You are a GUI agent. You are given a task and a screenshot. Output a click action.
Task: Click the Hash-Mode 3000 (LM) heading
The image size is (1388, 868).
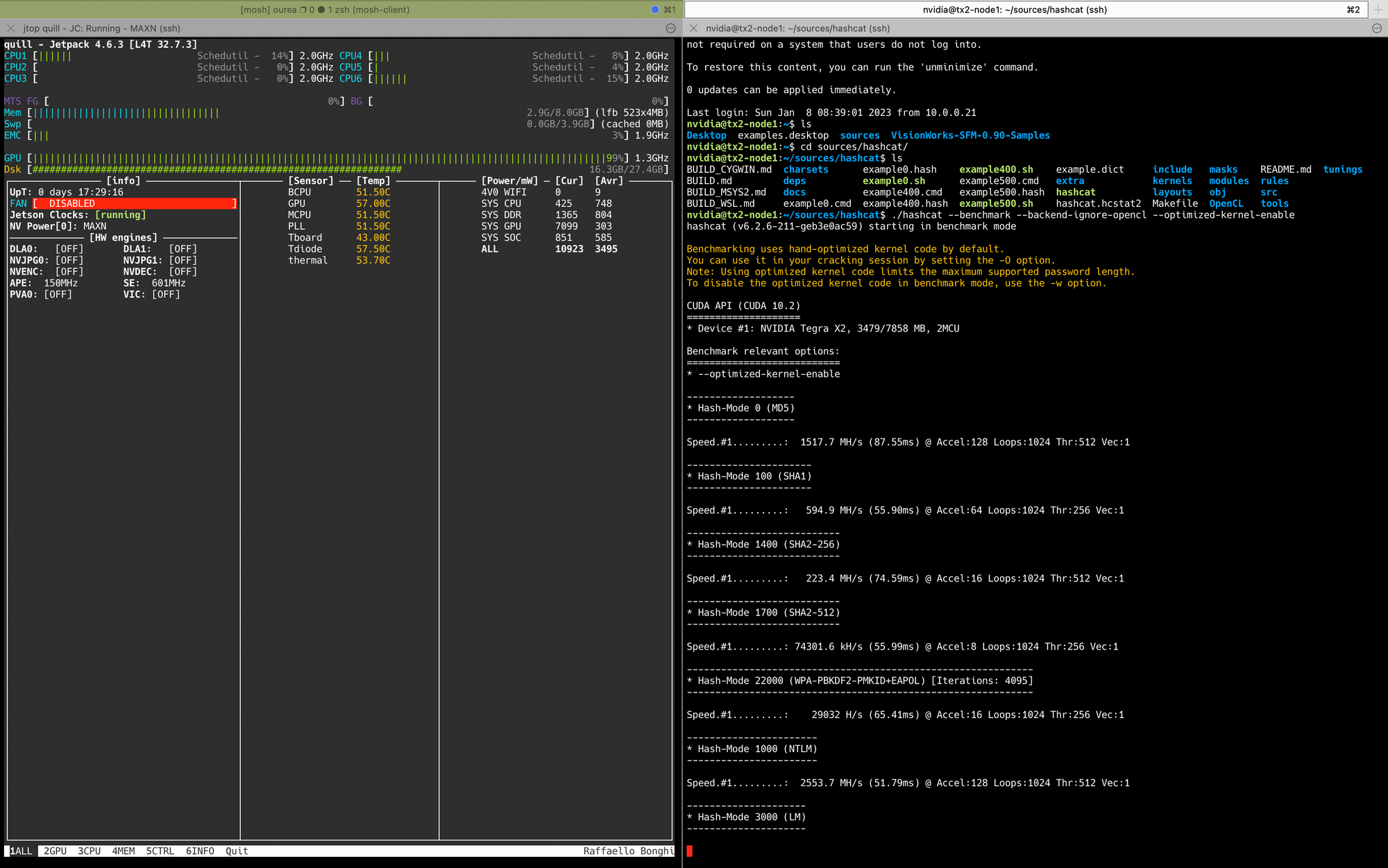pyautogui.click(x=746, y=817)
